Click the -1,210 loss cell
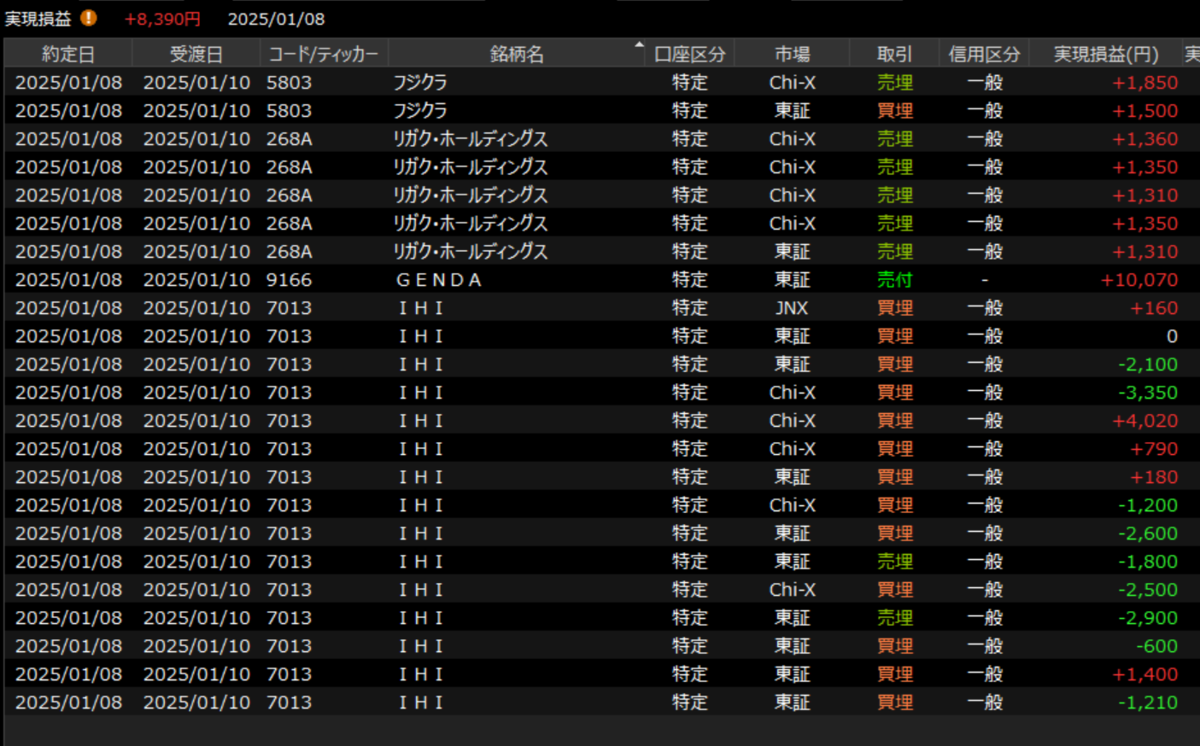The image size is (1200, 746). (x=1148, y=702)
